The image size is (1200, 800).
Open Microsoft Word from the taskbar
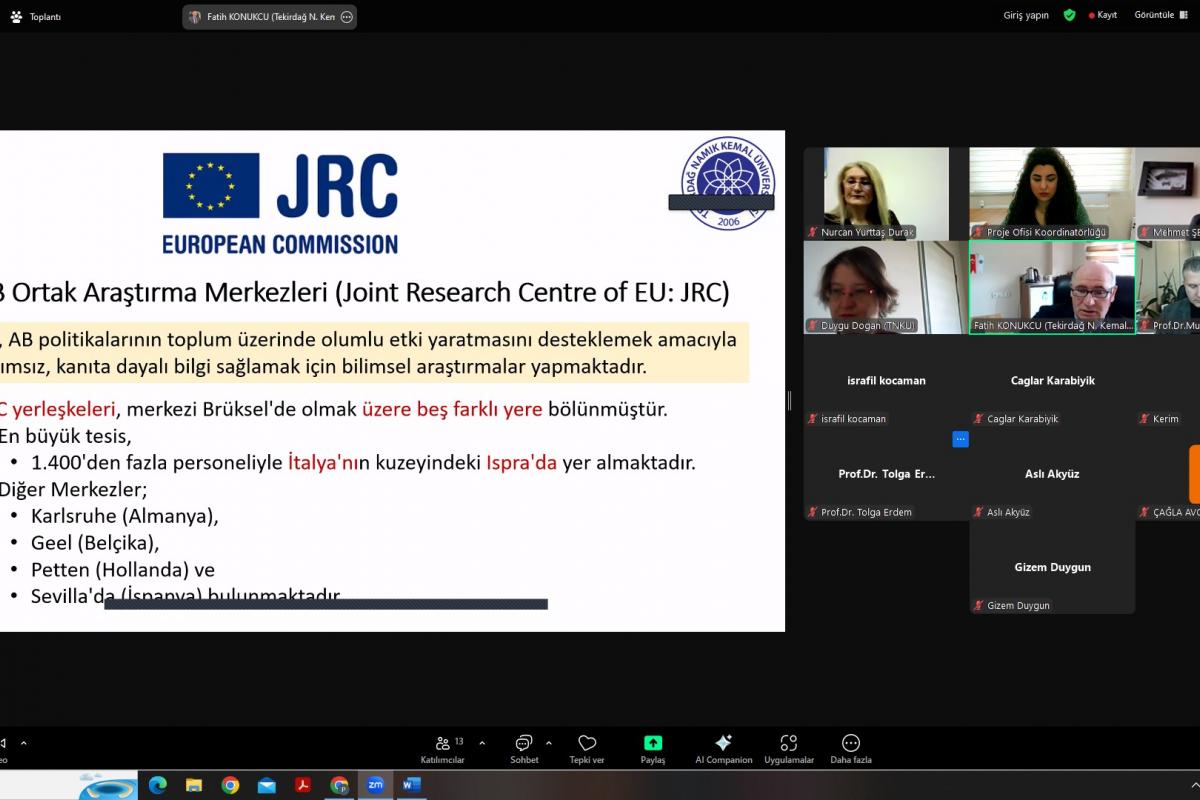[x=411, y=785]
